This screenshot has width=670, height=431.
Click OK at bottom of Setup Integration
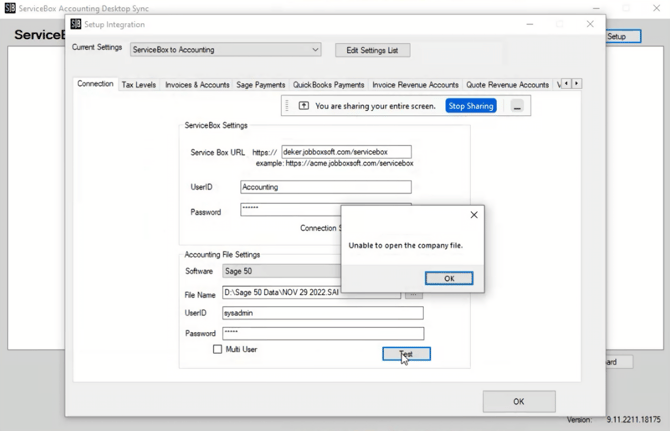pyautogui.click(x=519, y=402)
